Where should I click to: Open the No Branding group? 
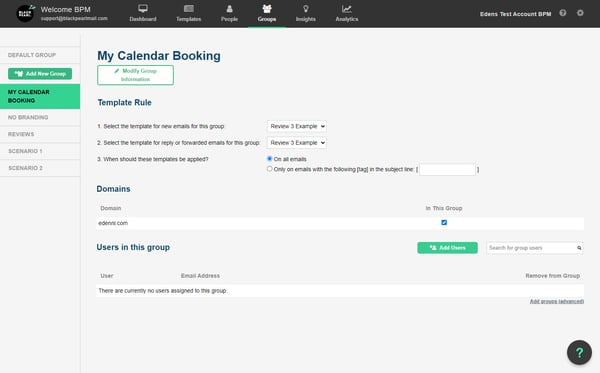(40, 117)
